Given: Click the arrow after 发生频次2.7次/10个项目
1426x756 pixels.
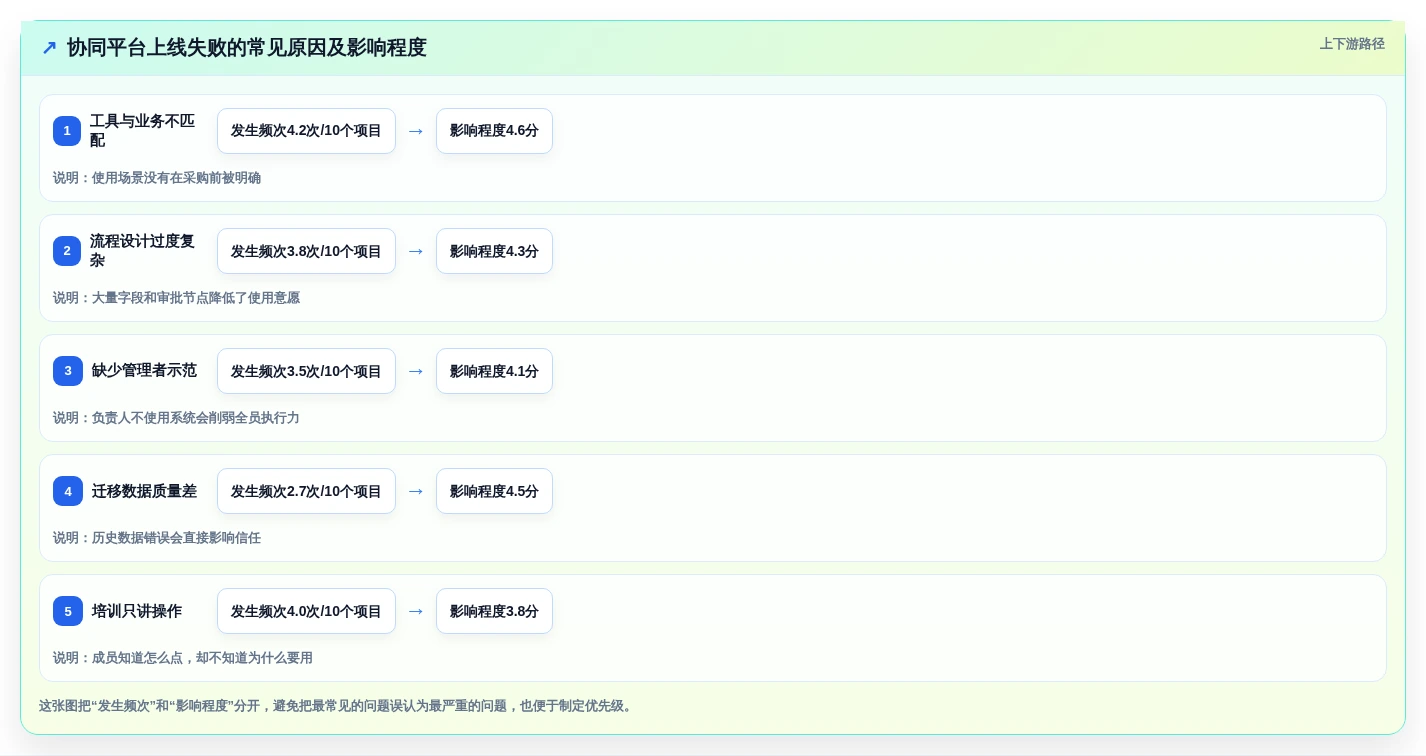Looking at the screenshot, I should [416, 491].
